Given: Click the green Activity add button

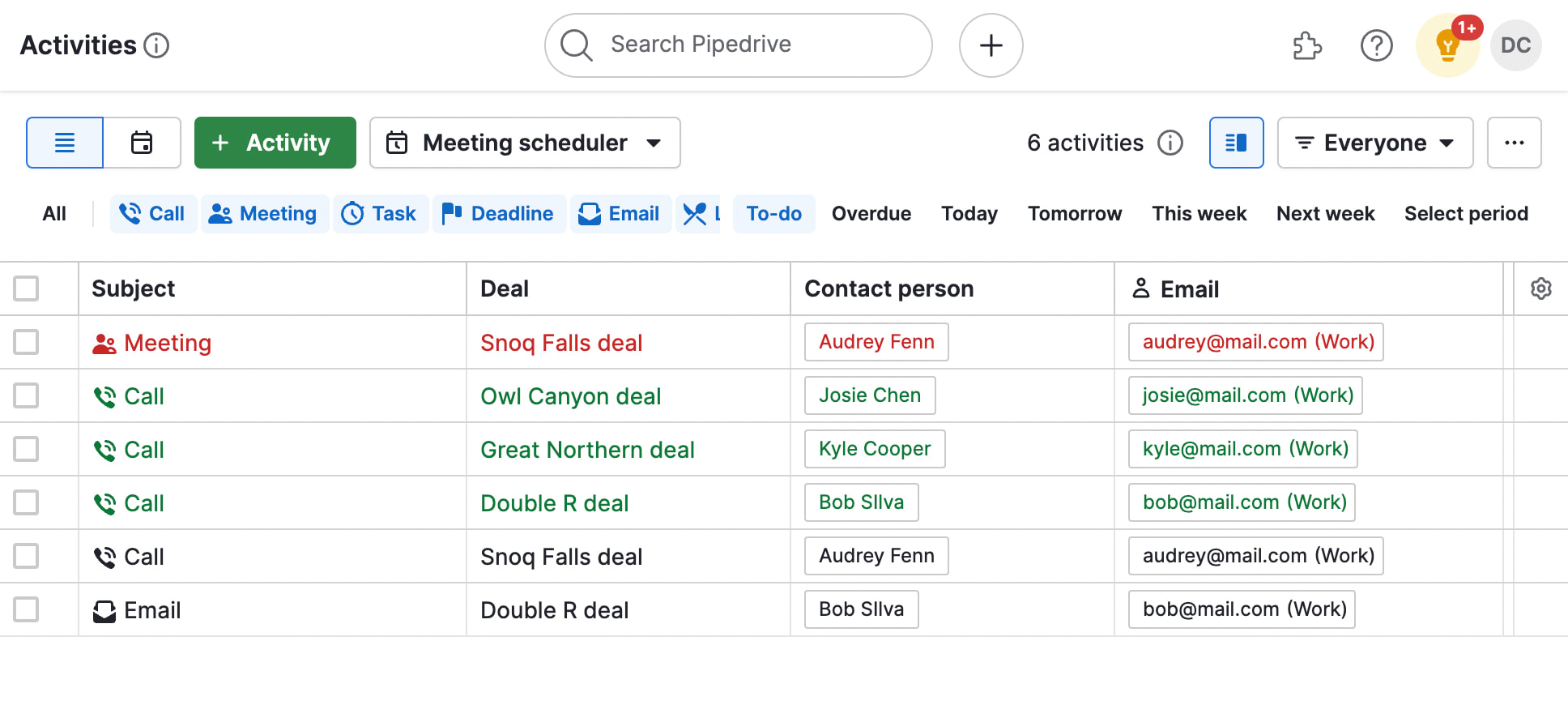Looking at the screenshot, I should [275, 143].
